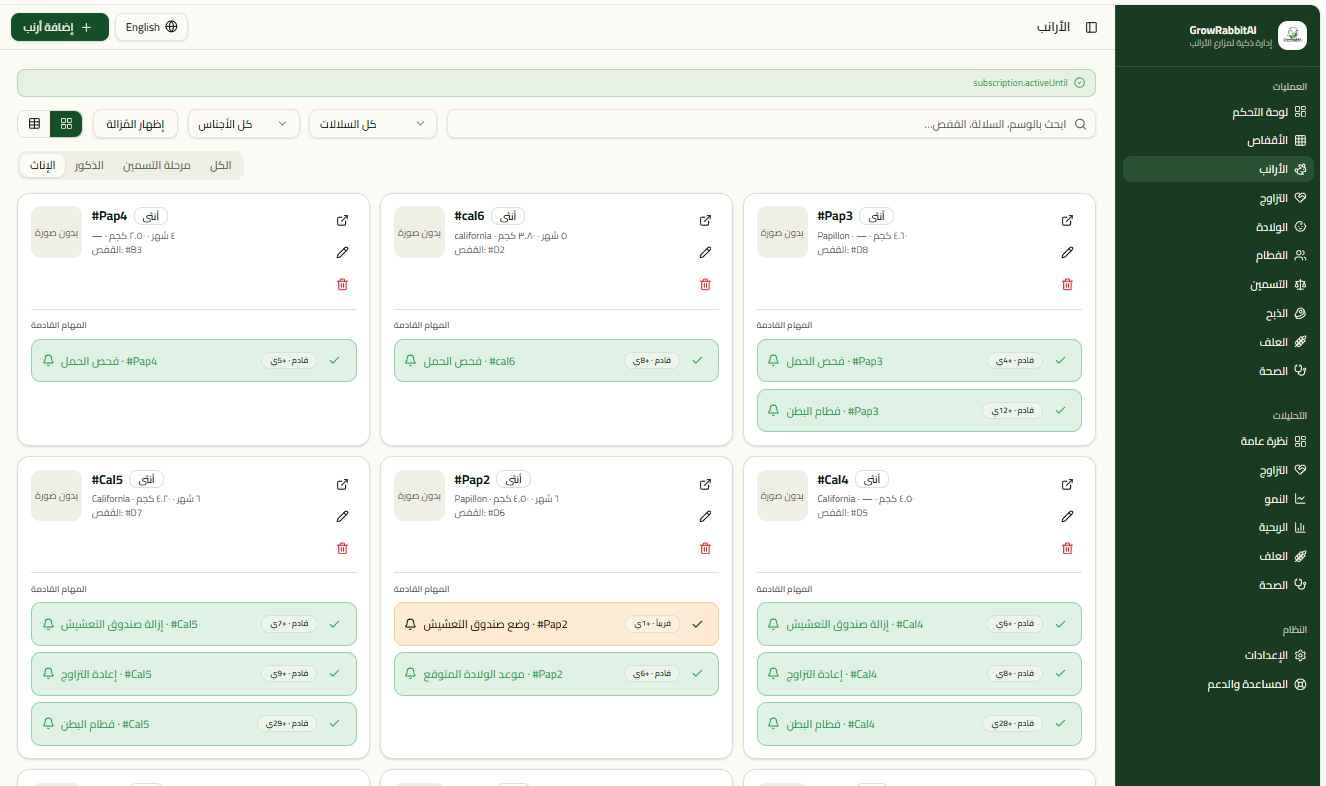Switch to table view layout
This screenshot has width=1326, height=786.
coord(34,124)
